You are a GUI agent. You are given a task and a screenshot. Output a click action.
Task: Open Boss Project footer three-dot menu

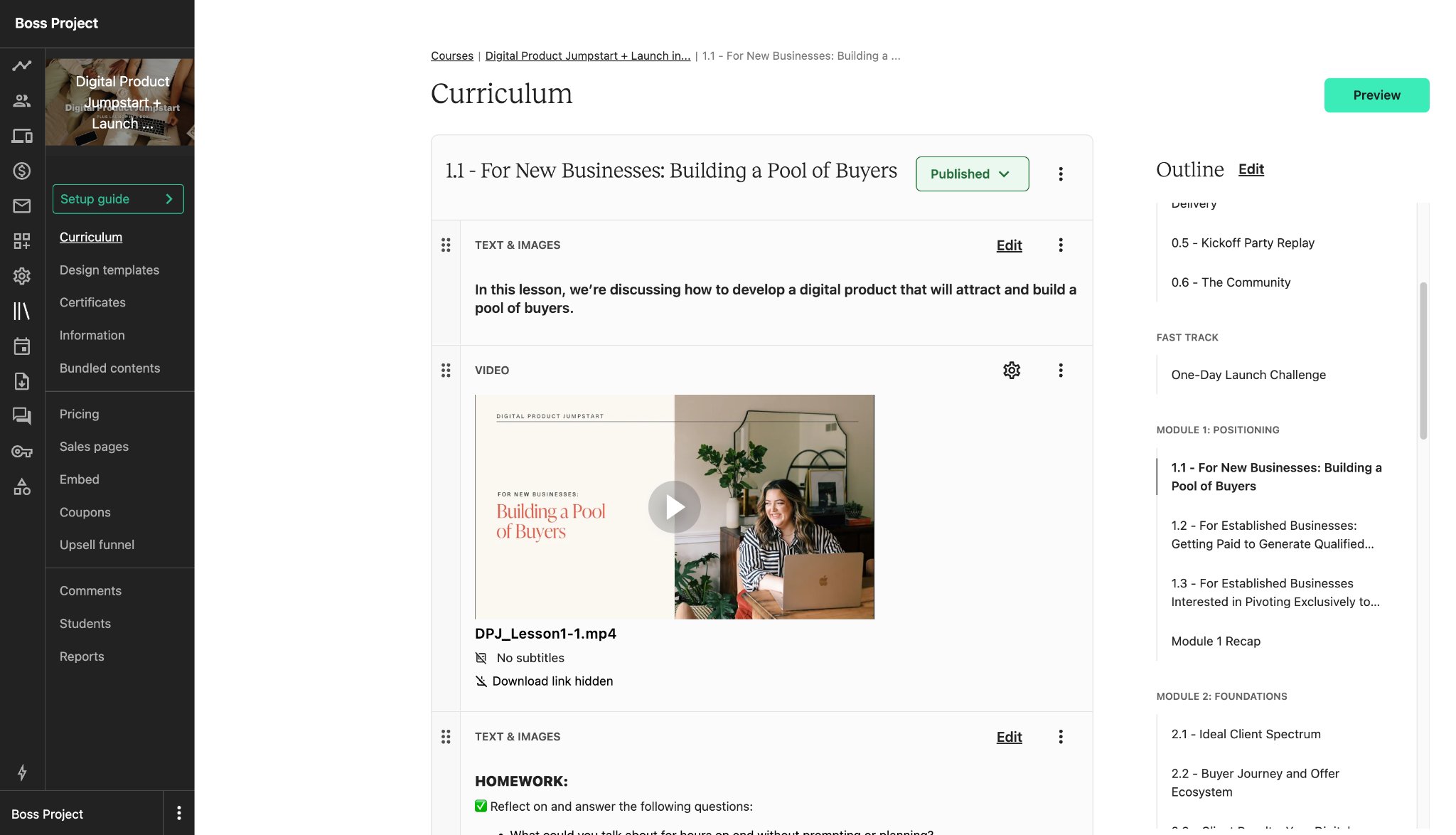pyautogui.click(x=179, y=813)
